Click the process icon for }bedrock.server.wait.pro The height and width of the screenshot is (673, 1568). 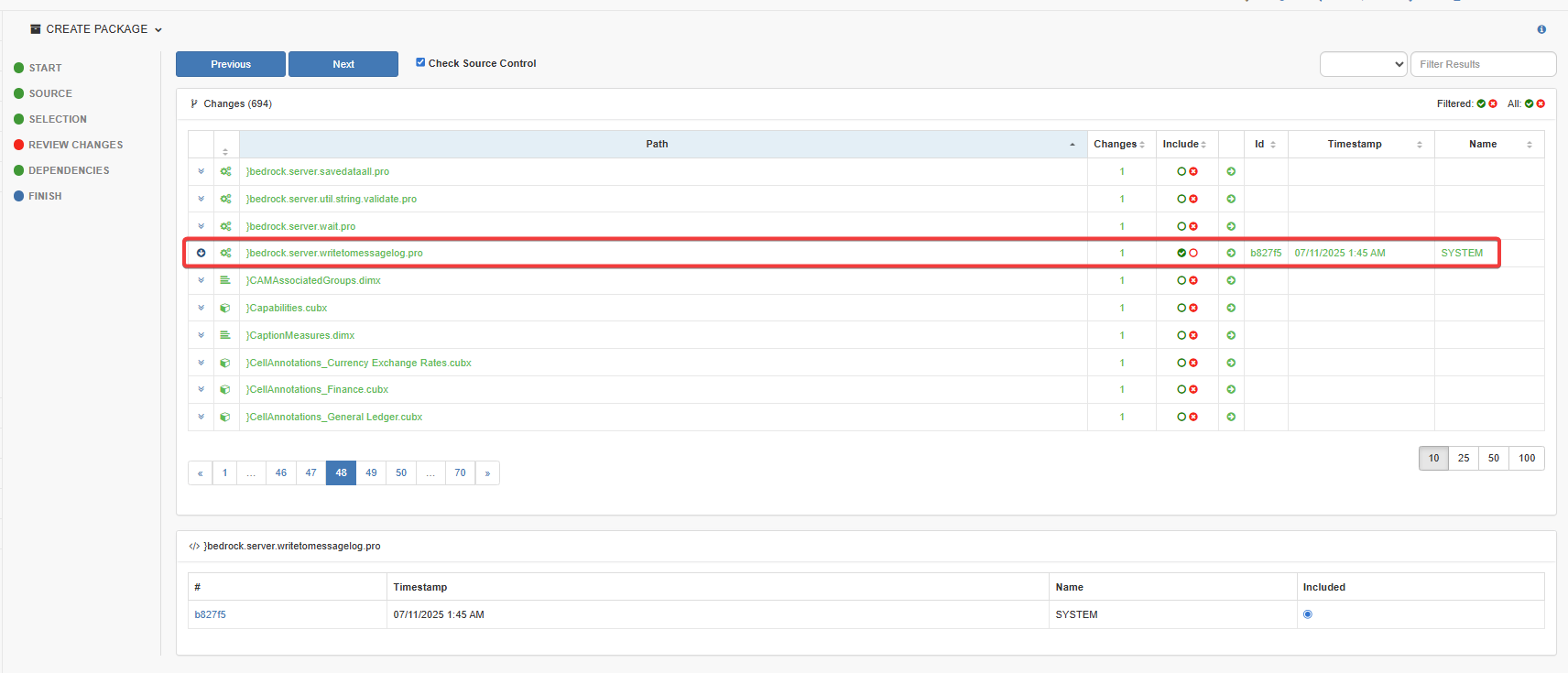tap(225, 226)
